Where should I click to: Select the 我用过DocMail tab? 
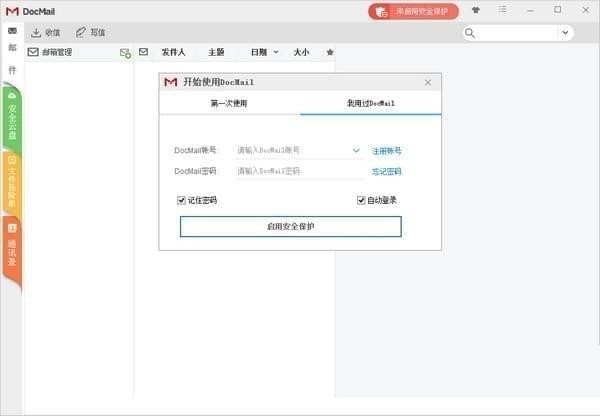click(371, 103)
